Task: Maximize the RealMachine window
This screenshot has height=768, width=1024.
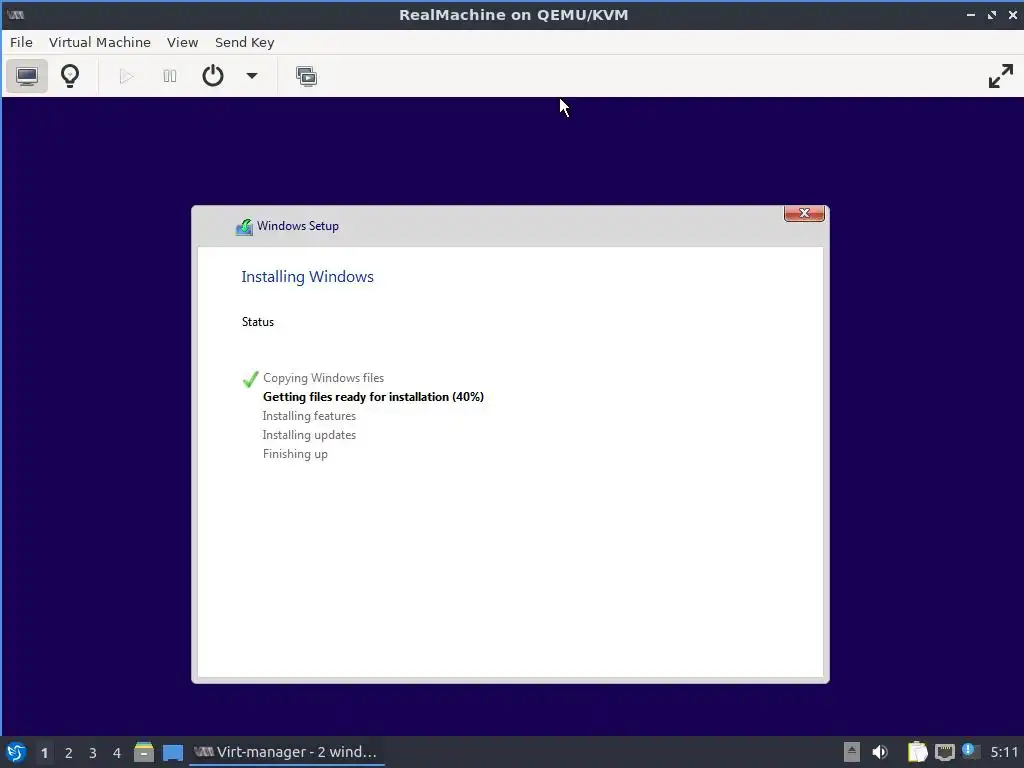Action: tap(992, 14)
